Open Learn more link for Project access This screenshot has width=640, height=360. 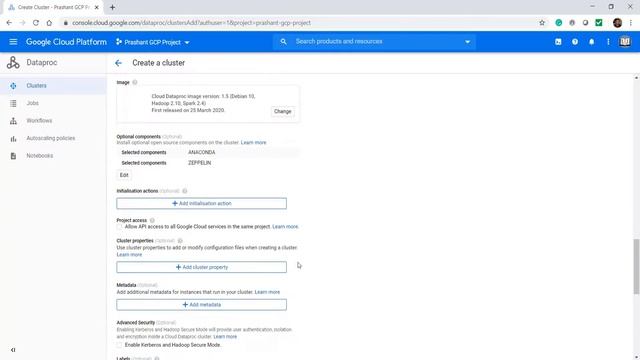(285, 227)
